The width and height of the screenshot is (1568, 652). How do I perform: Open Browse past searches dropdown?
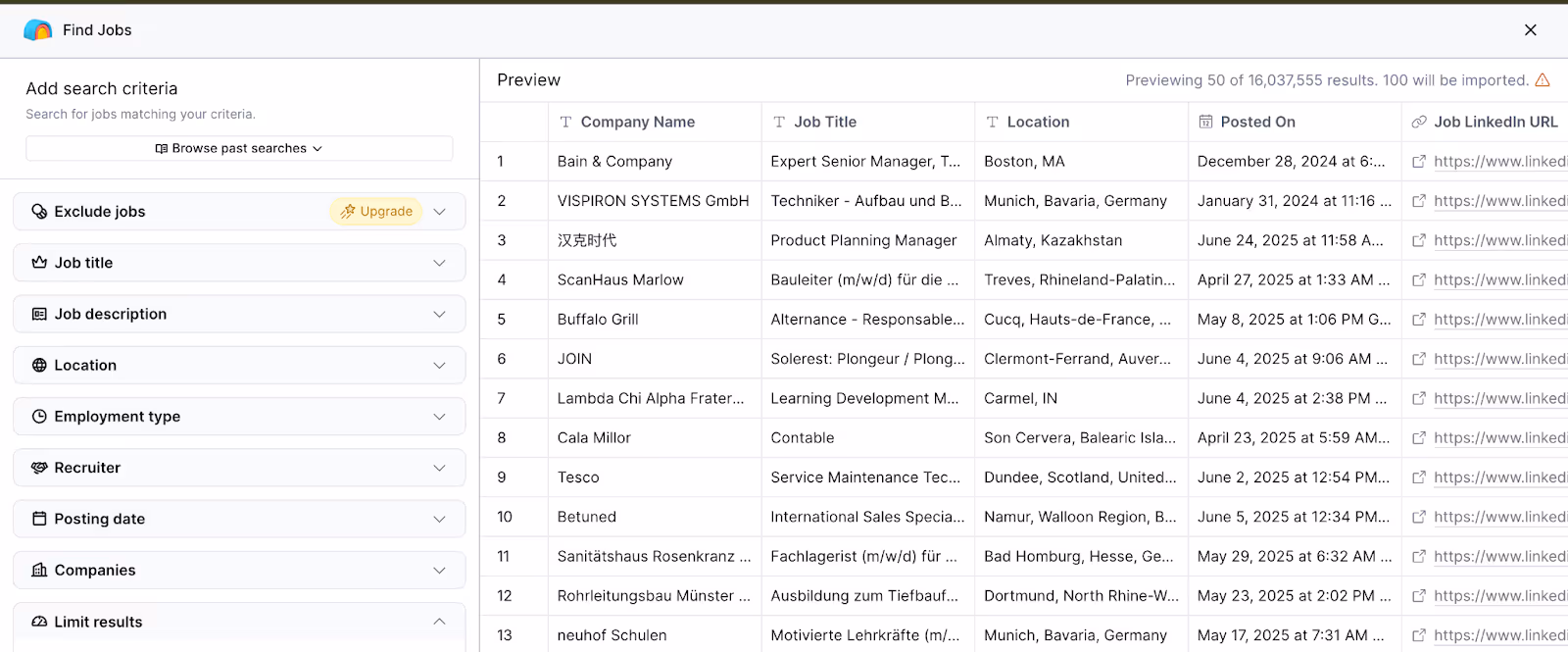click(239, 148)
